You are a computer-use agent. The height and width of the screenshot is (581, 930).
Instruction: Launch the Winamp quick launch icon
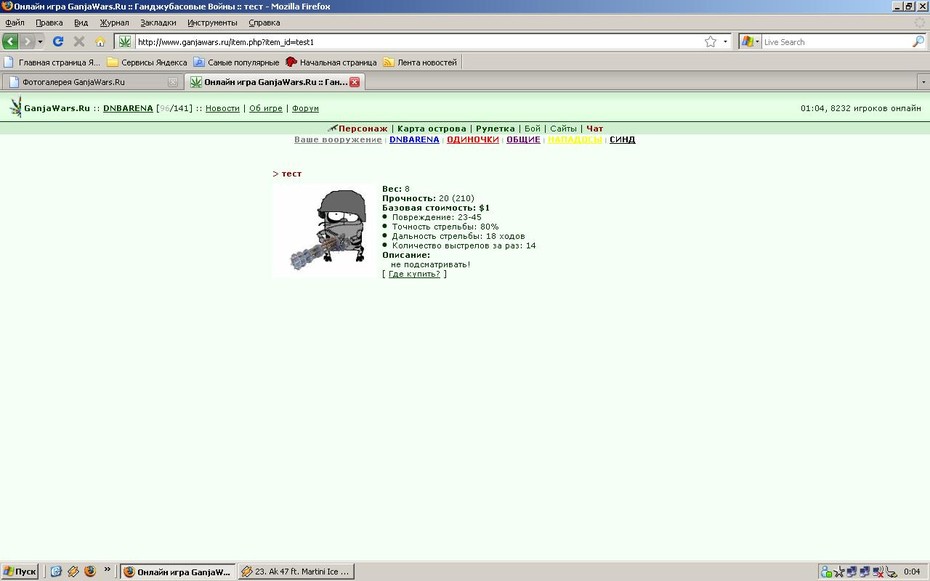click(73, 572)
